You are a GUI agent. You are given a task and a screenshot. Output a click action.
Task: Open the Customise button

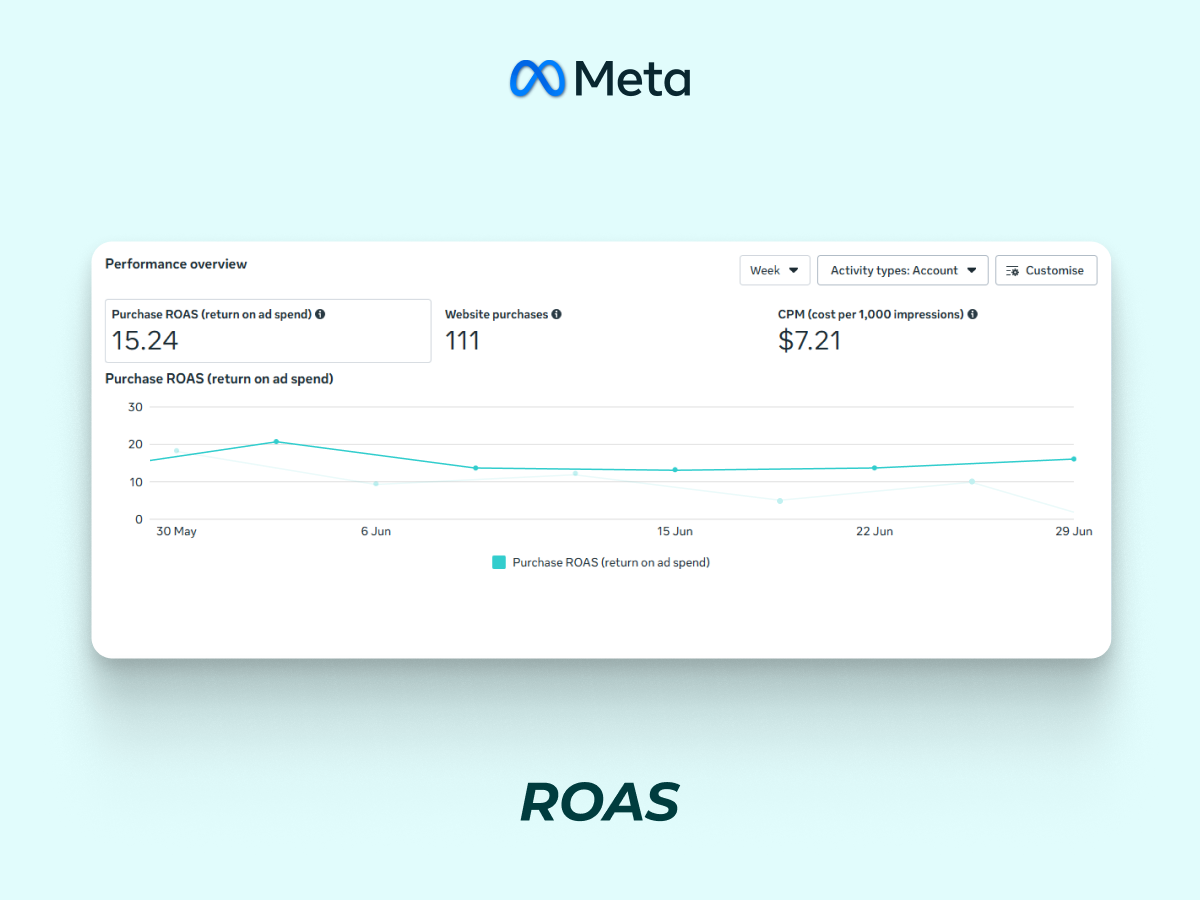click(1046, 270)
